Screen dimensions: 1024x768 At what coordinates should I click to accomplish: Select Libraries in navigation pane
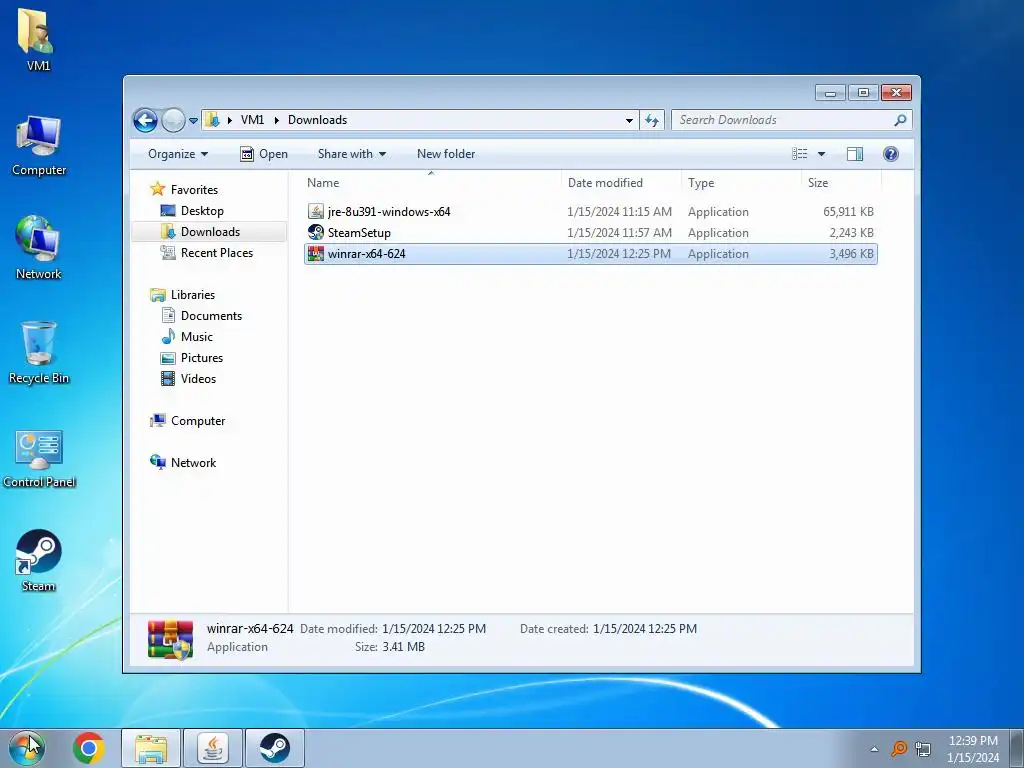183,295
